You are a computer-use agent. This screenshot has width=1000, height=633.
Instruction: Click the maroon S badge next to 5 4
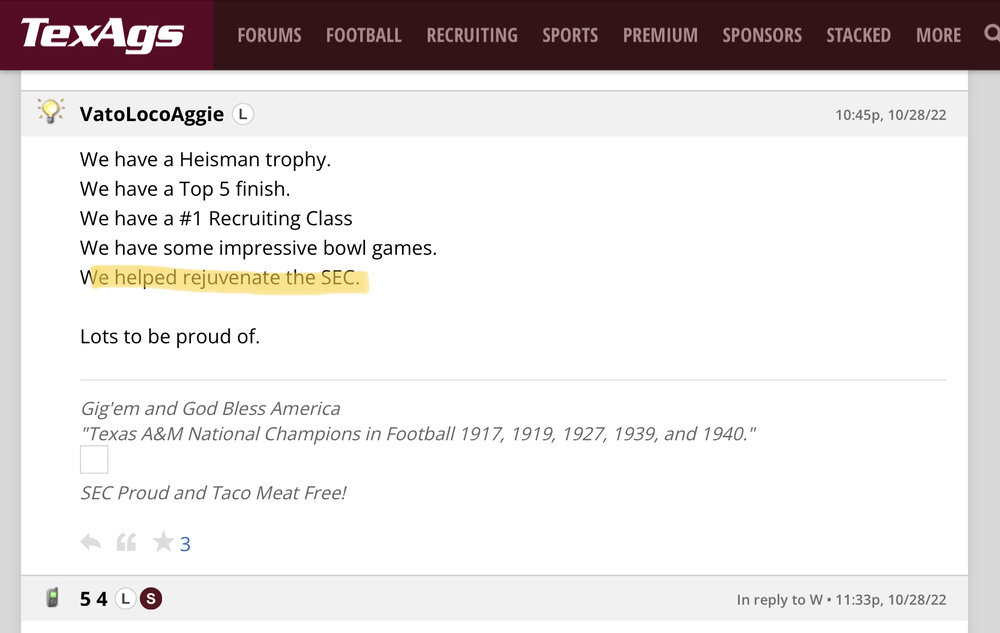pos(151,599)
